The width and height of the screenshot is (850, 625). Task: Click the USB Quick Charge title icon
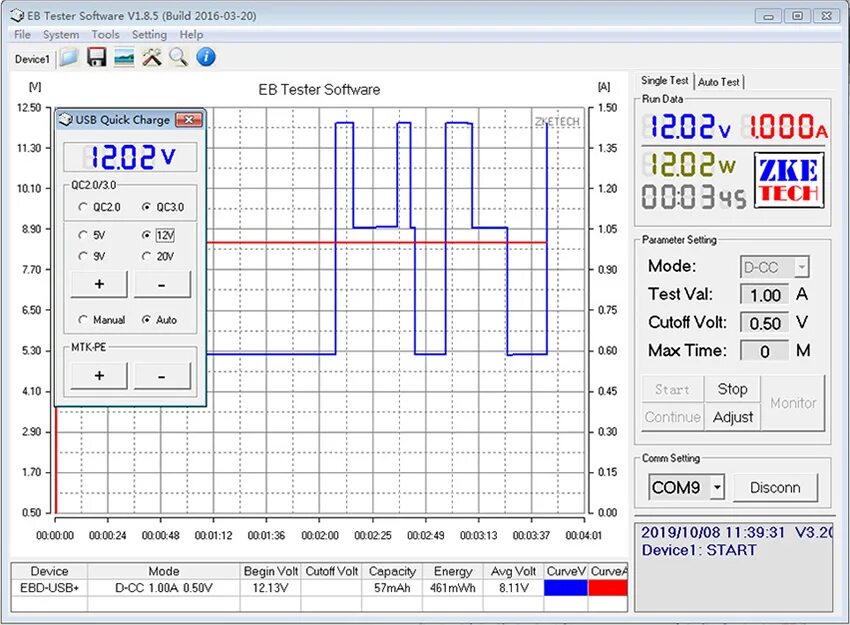click(66, 120)
